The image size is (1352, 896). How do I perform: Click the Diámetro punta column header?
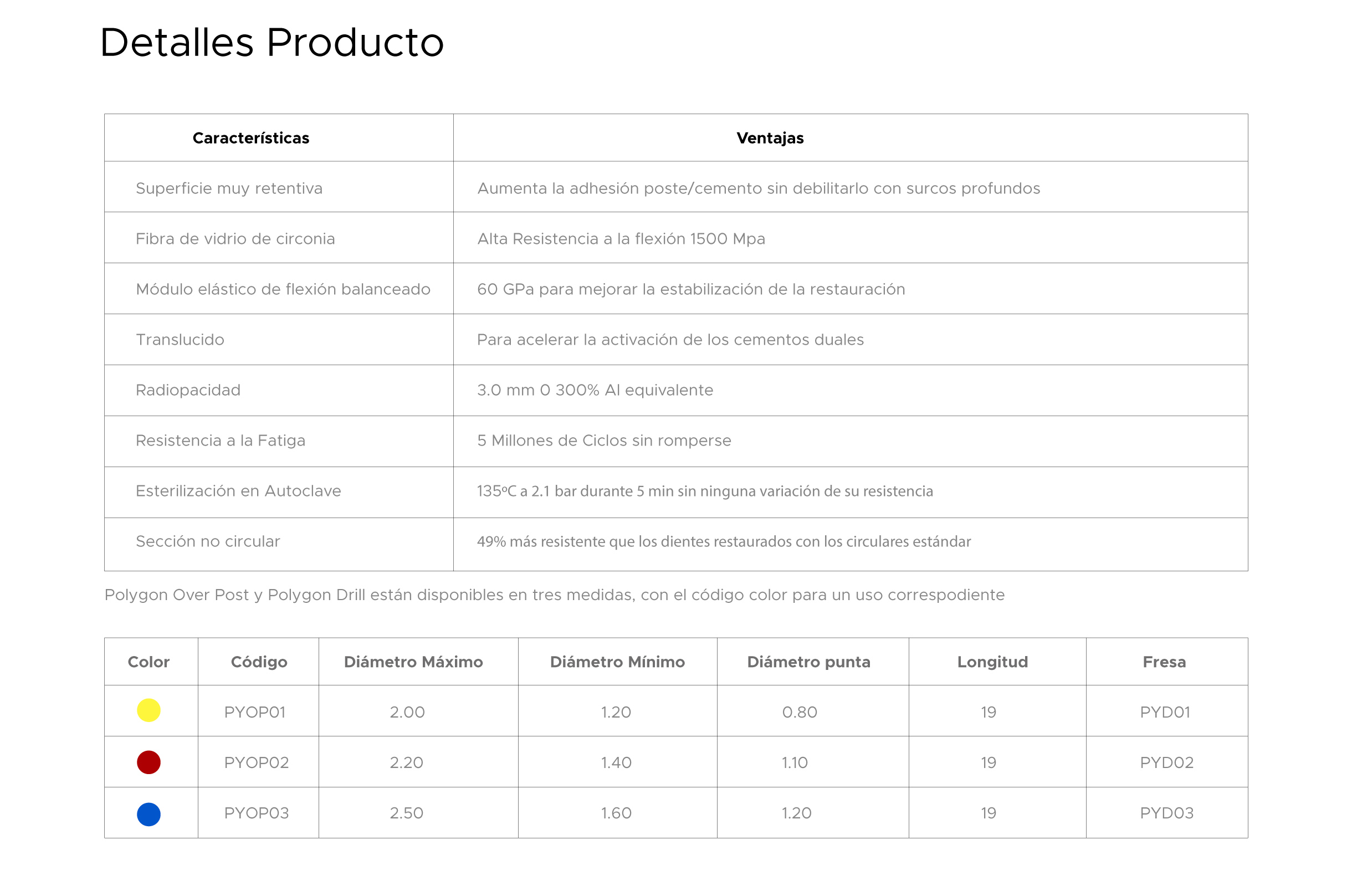pyautogui.click(x=808, y=662)
